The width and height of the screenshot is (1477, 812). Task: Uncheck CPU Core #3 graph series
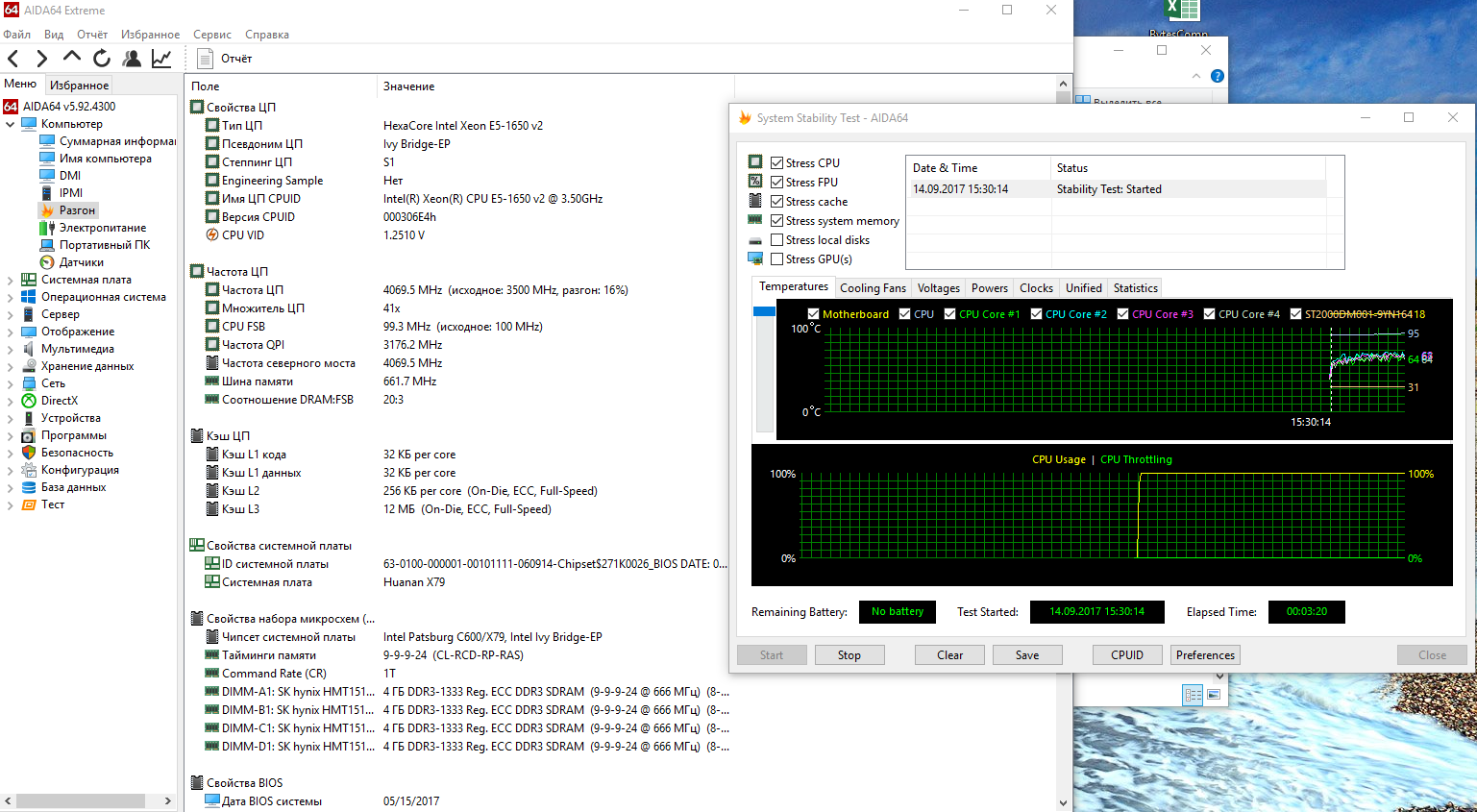pos(1123,314)
